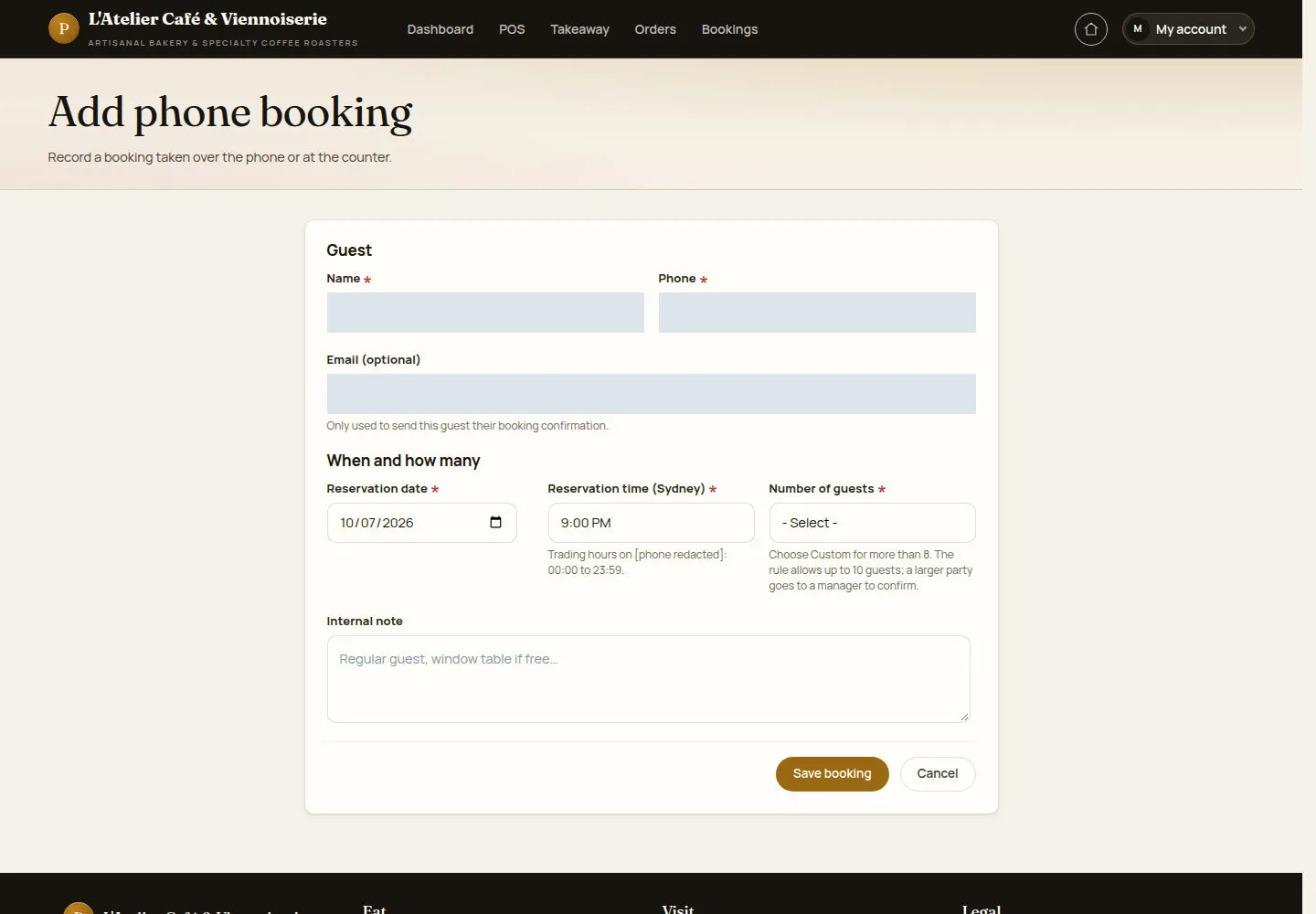Go to the Dashboard menu item
1316x914 pixels.
(x=440, y=29)
